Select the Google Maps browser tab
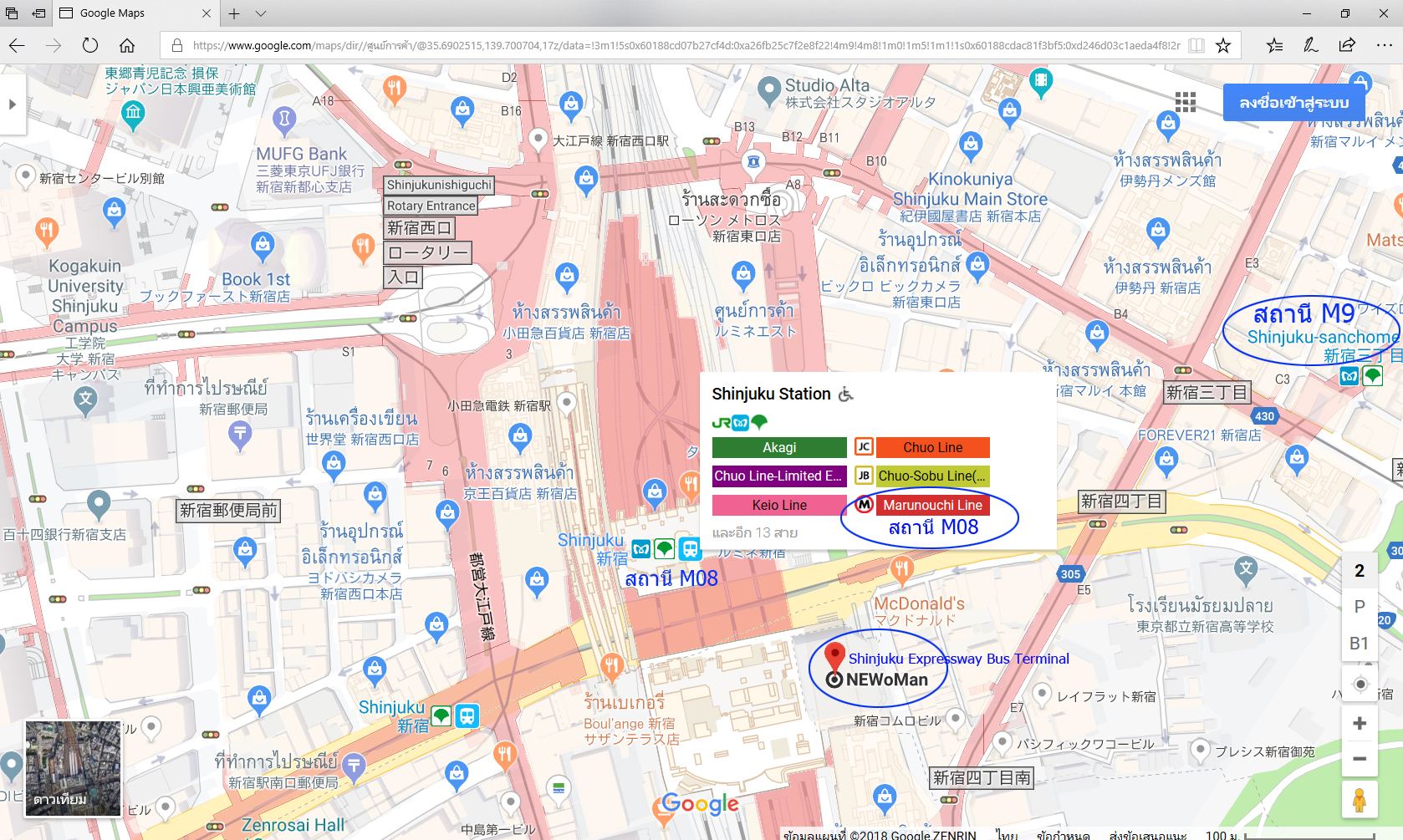The height and width of the screenshot is (840, 1403). [x=135, y=13]
